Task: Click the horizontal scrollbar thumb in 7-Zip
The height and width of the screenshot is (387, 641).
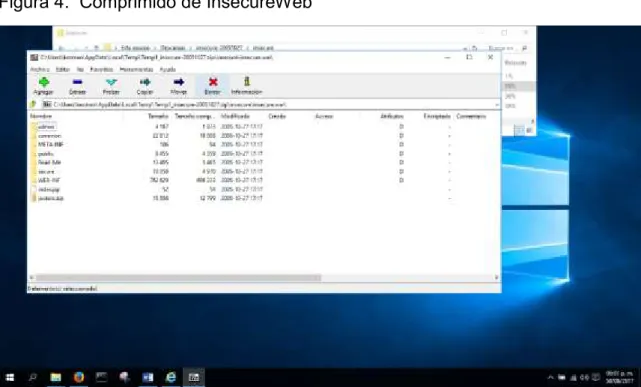Action: (x=178, y=278)
